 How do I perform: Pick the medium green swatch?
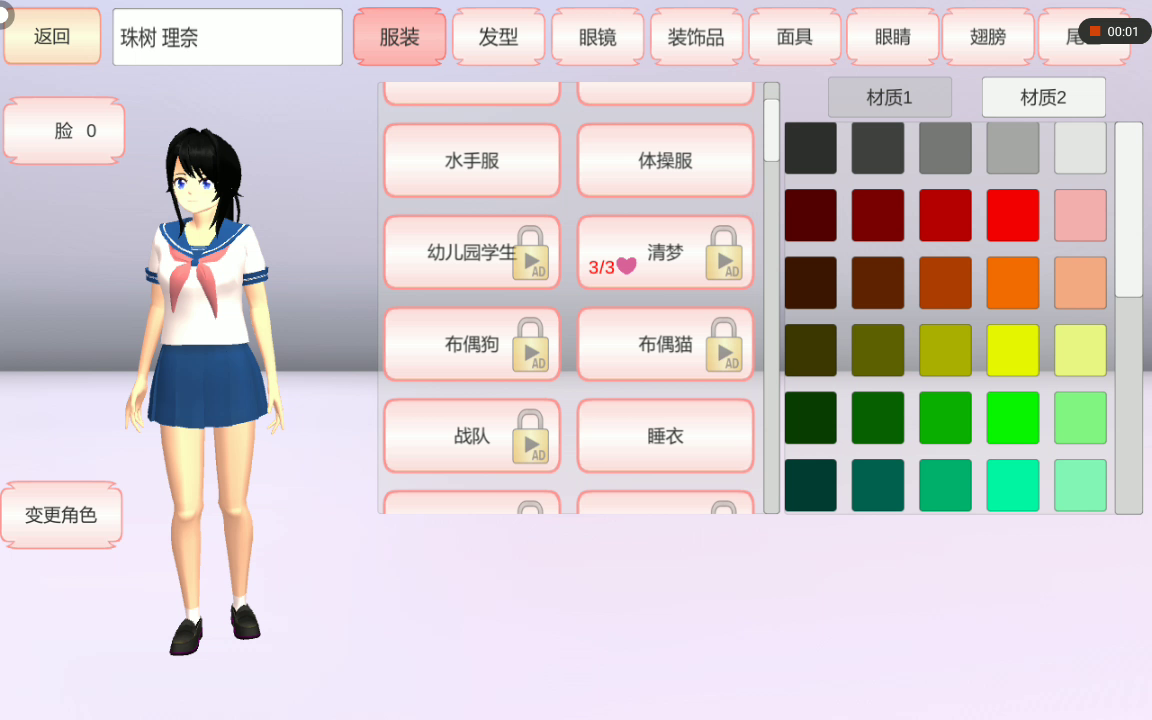(x=946, y=418)
